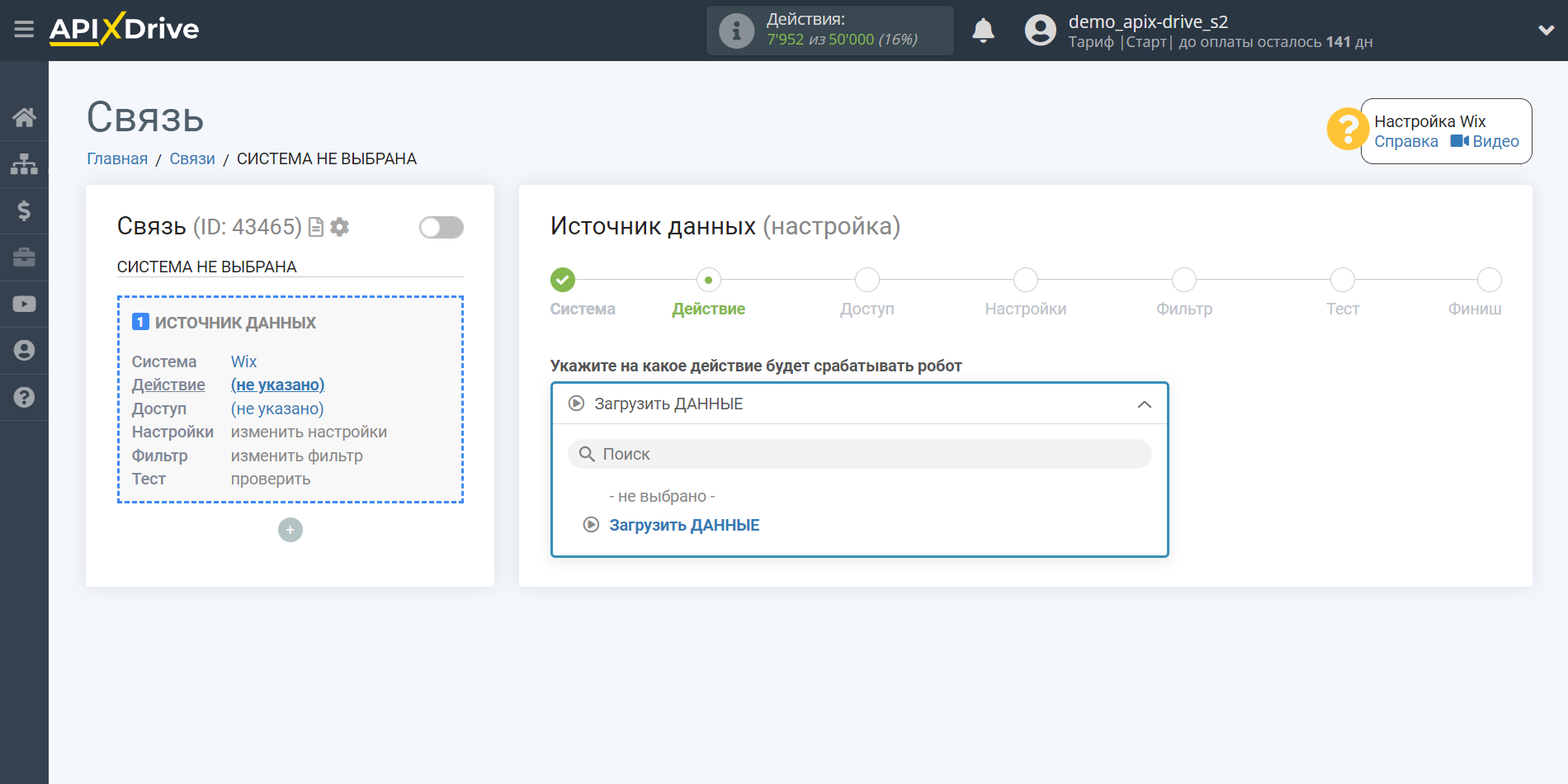Collapse the Загрузить ДАННЫЕ dropdown
The height and width of the screenshot is (784, 1568).
pyautogui.click(x=859, y=404)
